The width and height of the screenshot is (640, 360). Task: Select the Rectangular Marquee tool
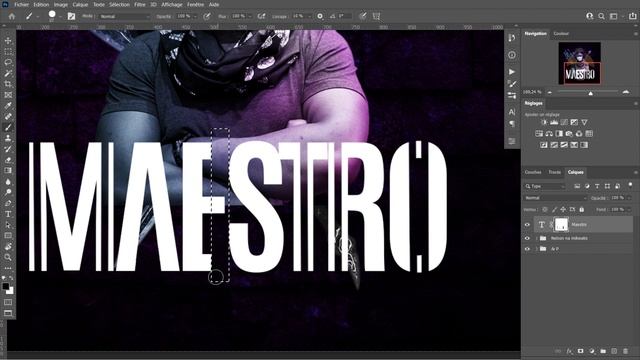point(8,52)
